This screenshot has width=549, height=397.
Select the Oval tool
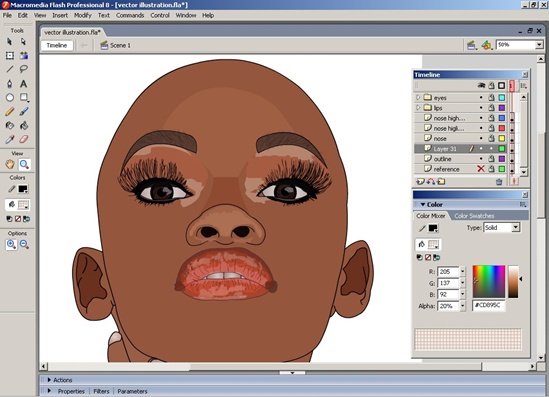(10, 98)
